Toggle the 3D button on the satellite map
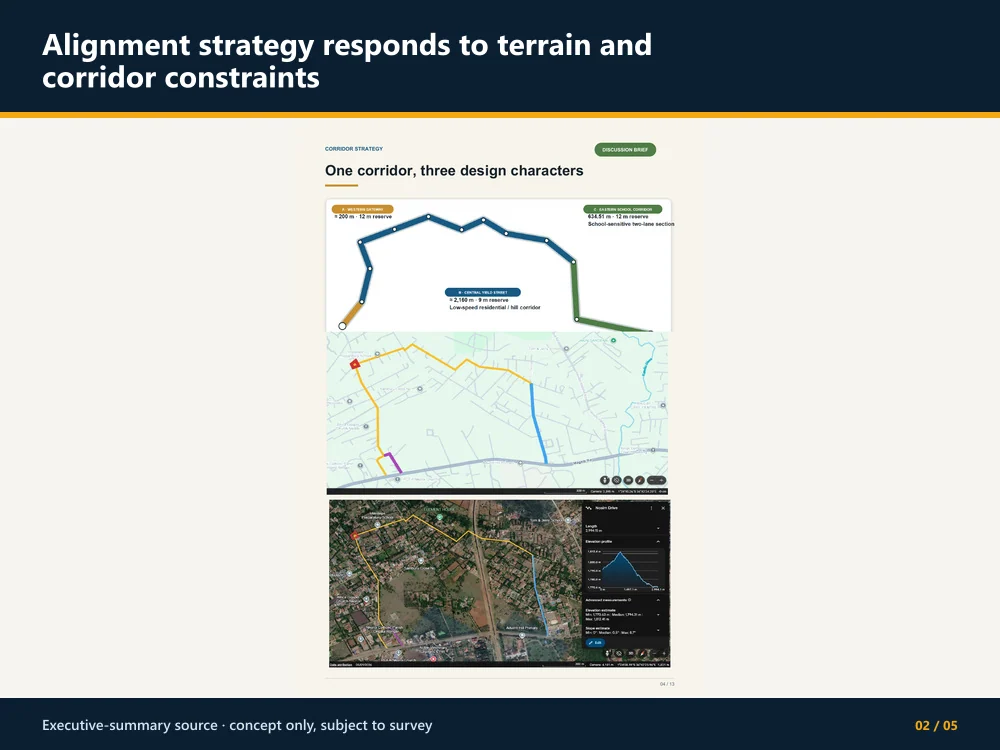This screenshot has width=1000, height=750. (631, 653)
